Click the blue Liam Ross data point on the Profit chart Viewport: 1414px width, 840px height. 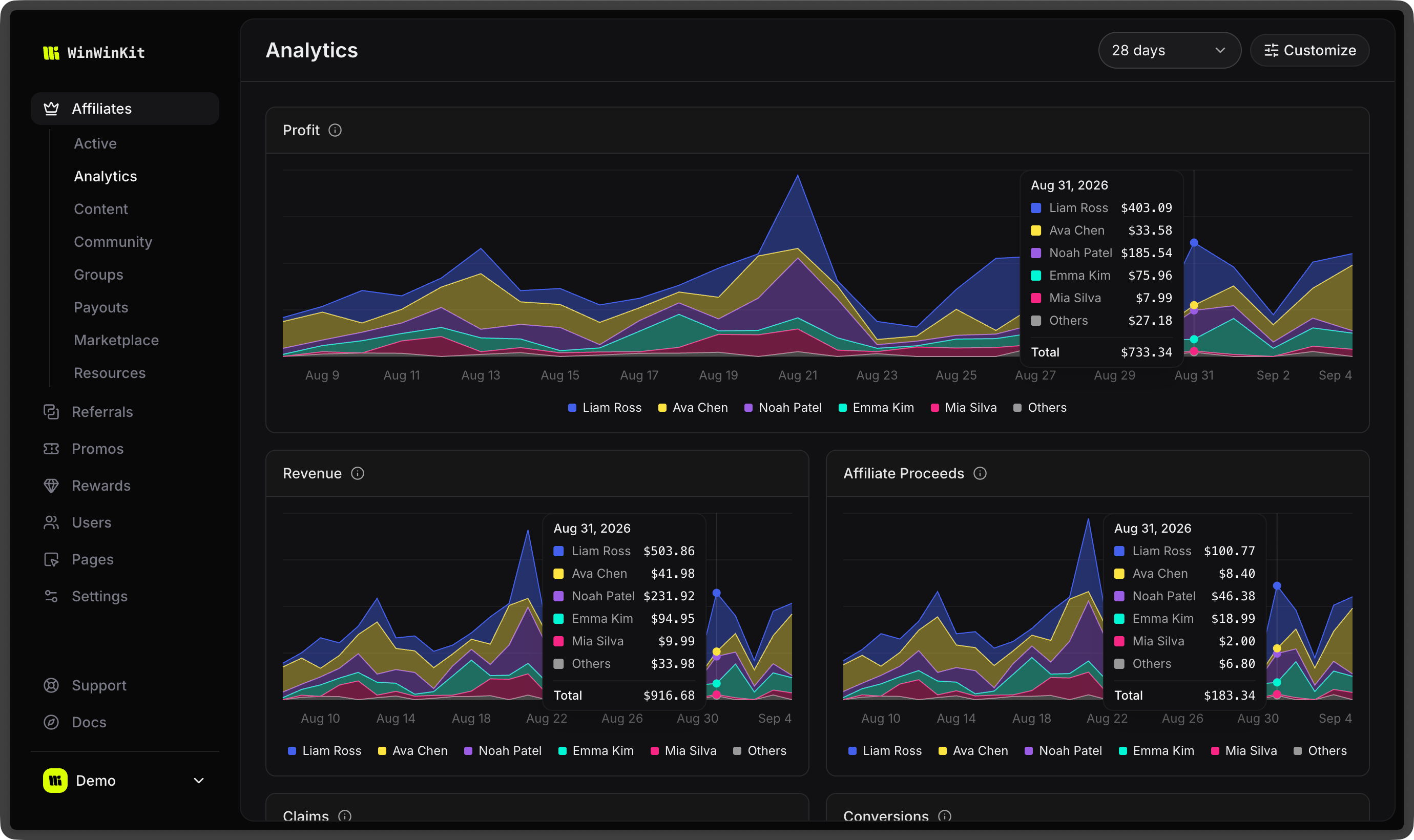click(x=1194, y=242)
